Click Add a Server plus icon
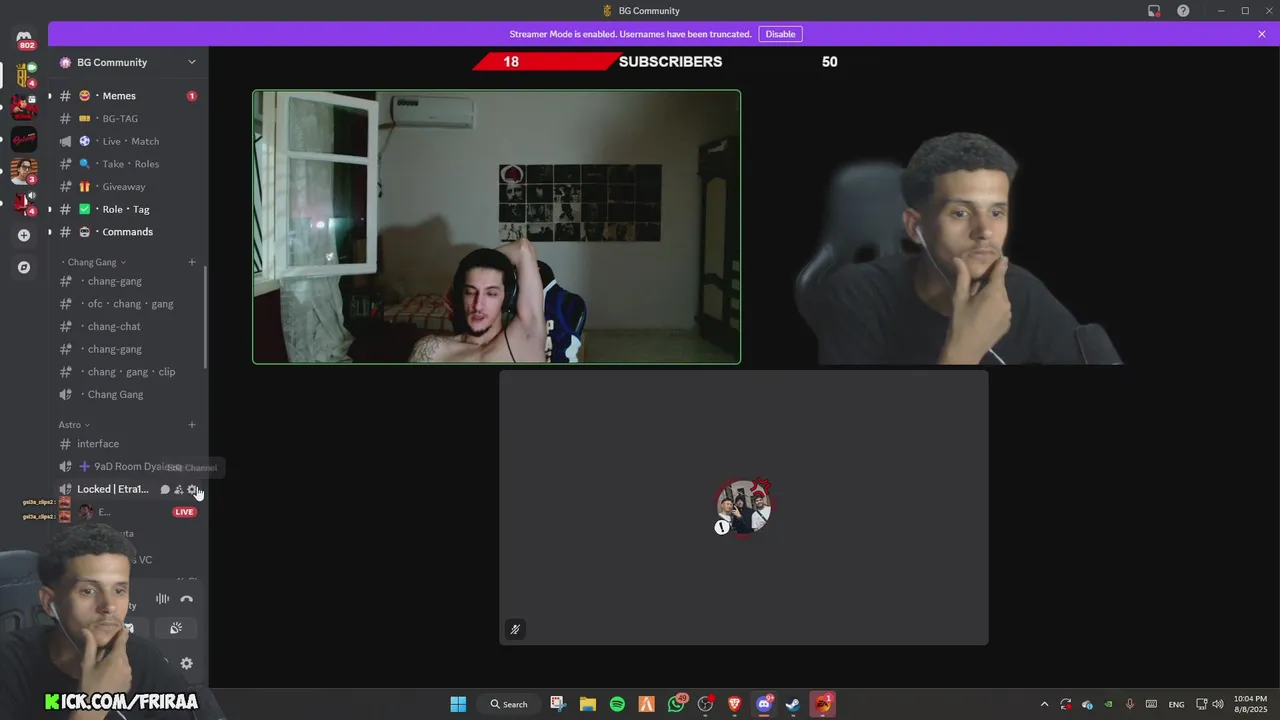The image size is (1280, 720). 24,235
